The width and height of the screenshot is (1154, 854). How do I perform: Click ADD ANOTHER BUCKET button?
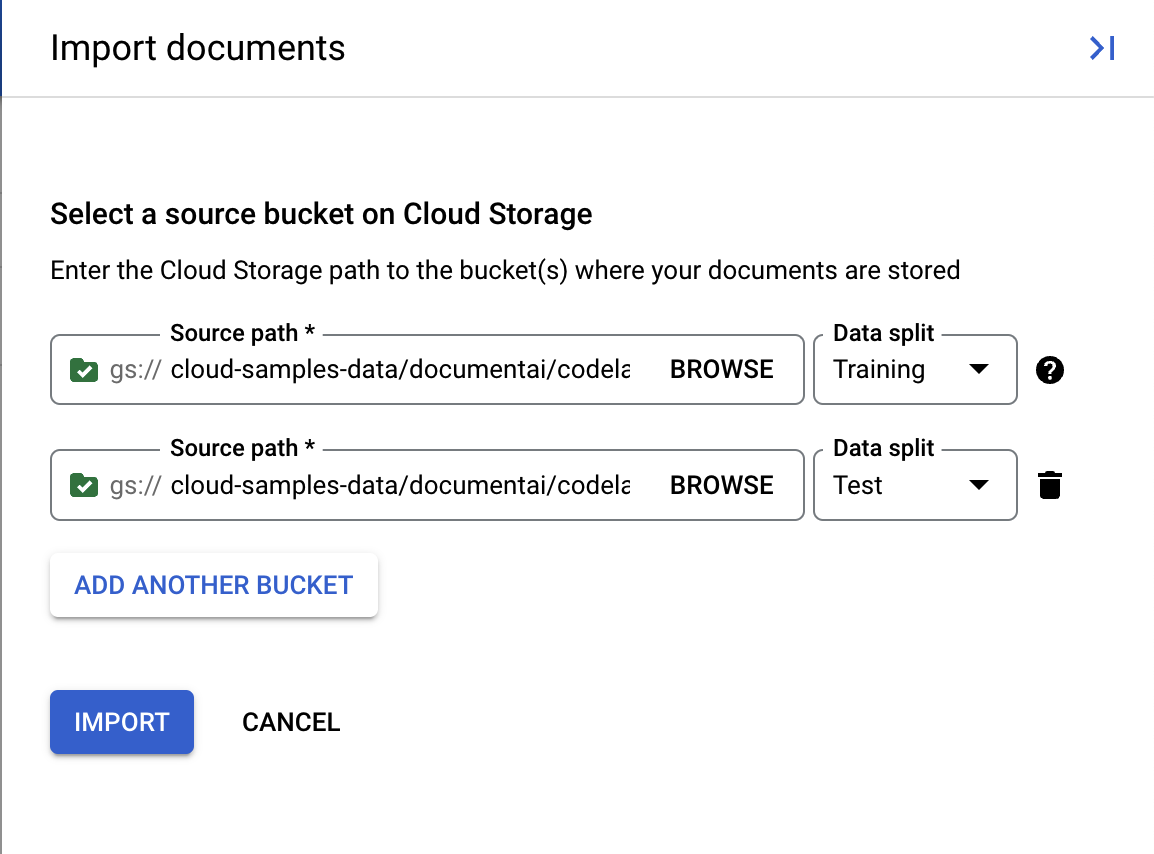[214, 585]
